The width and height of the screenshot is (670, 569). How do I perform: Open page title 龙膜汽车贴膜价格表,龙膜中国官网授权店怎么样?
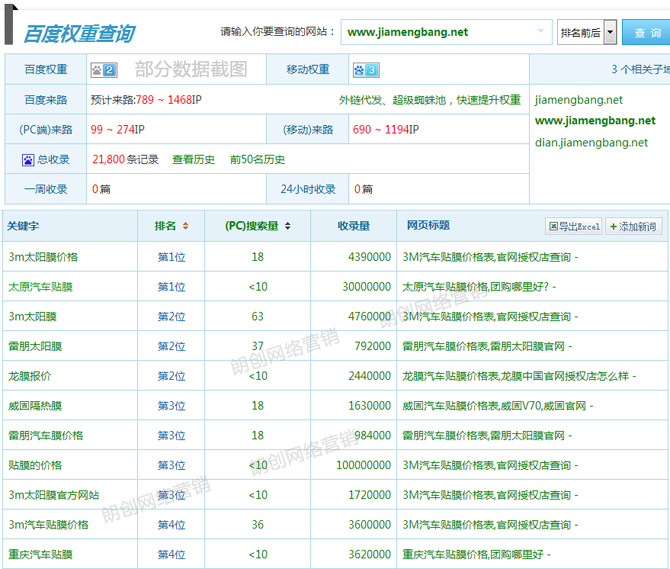(x=519, y=376)
